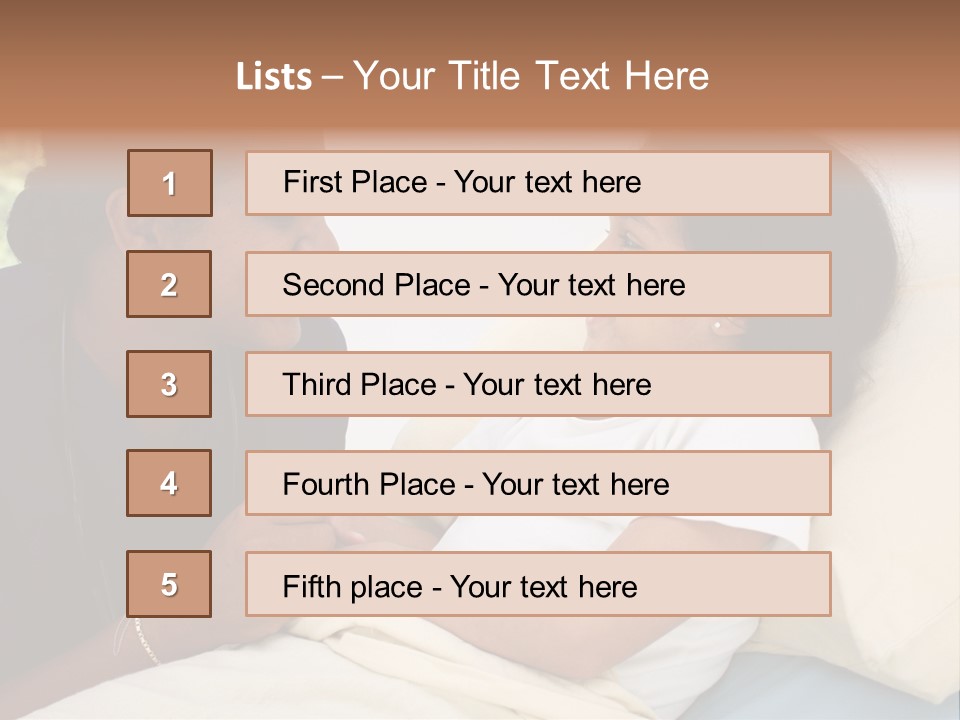960x720 pixels.
Task: Click 'Your text here' in Fourth Place bar
Action: pyautogui.click(x=575, y=485)
